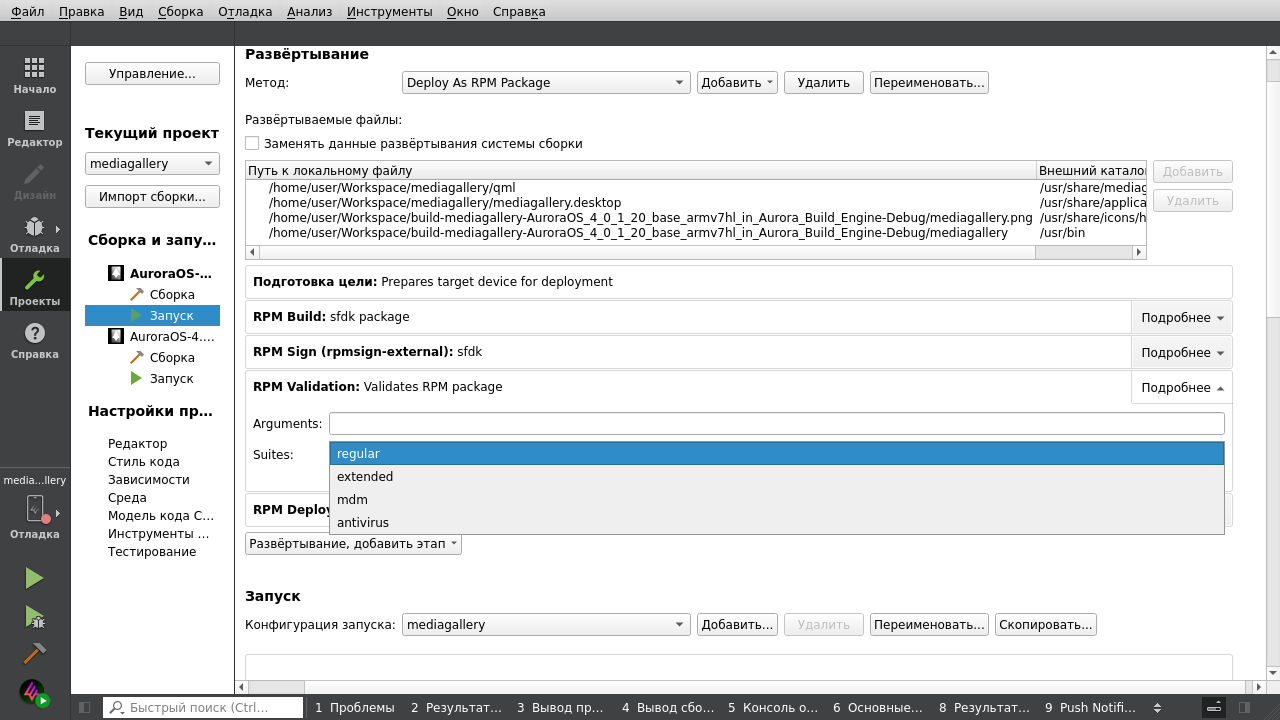The width and height of the screenshot is (1280, 720).
Task: Open the Сборка menu
Action: pos(180,11)
